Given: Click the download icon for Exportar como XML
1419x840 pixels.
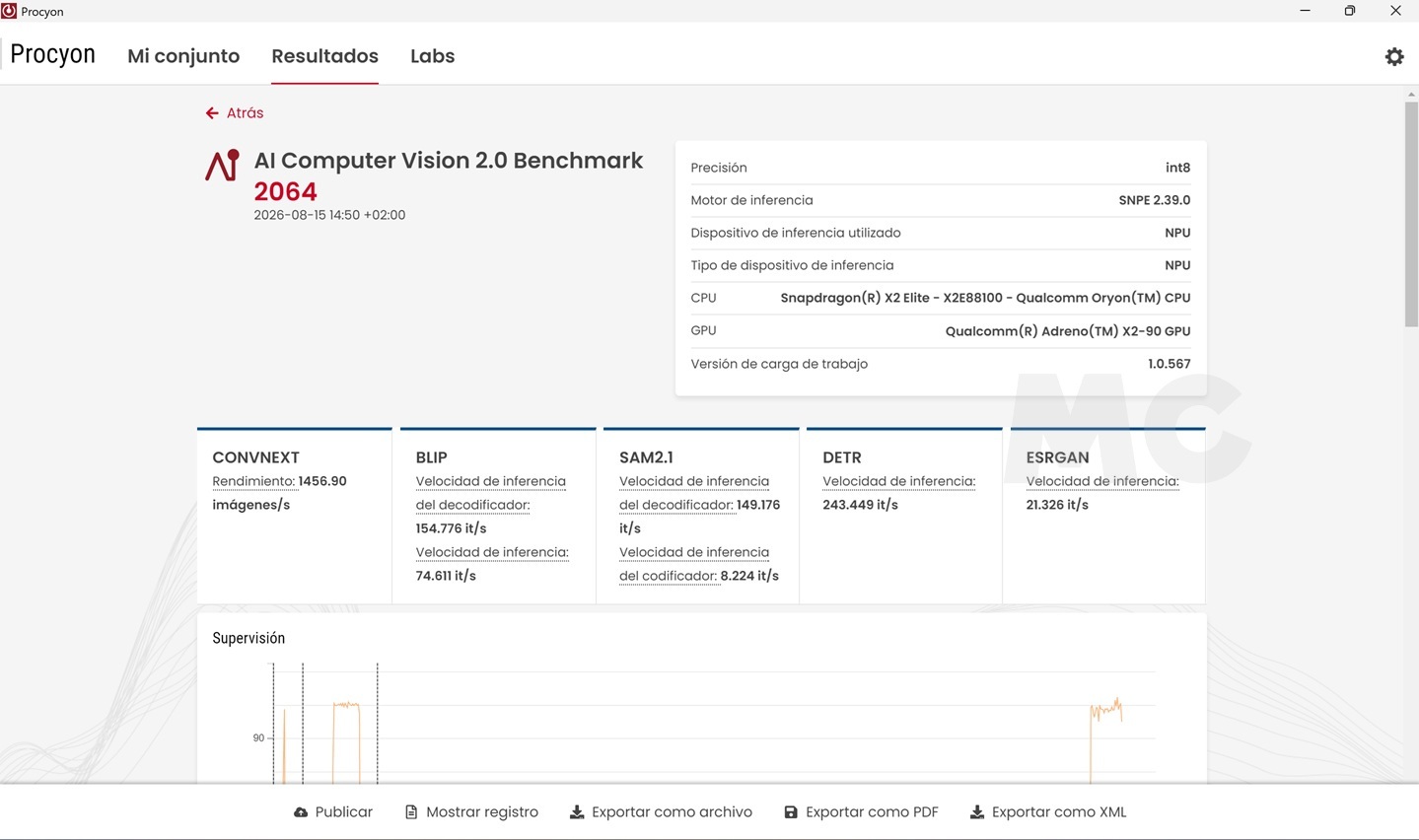Looking at the screenshot, I should tap(977, 812).
